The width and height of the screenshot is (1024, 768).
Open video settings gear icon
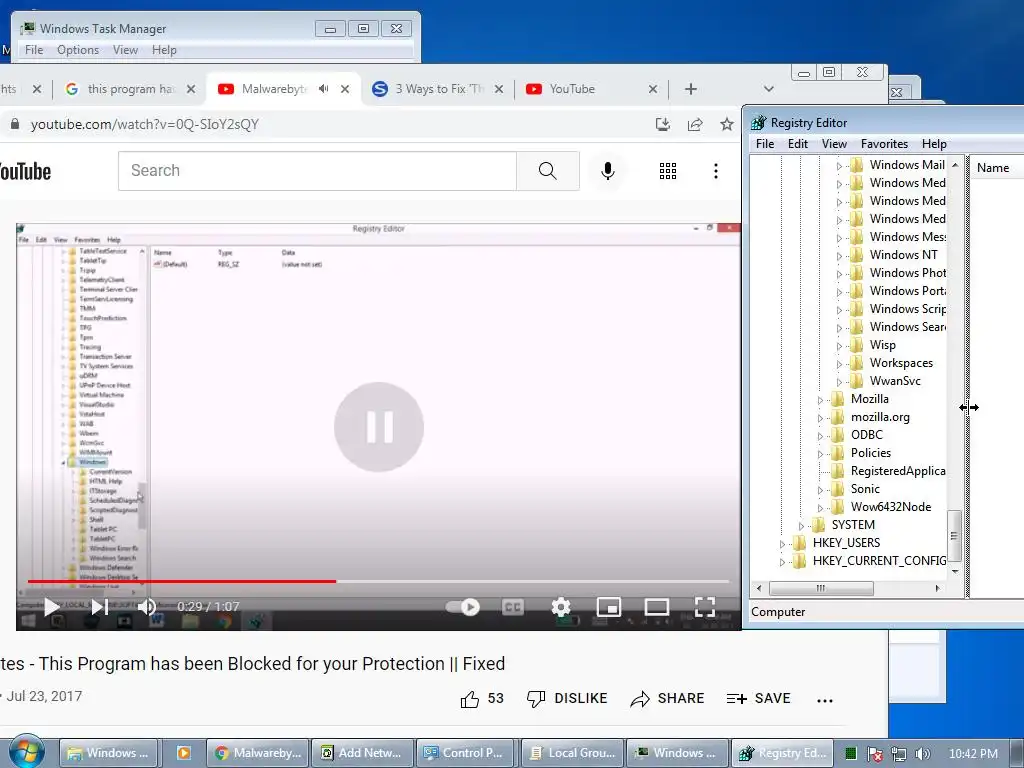560,607
